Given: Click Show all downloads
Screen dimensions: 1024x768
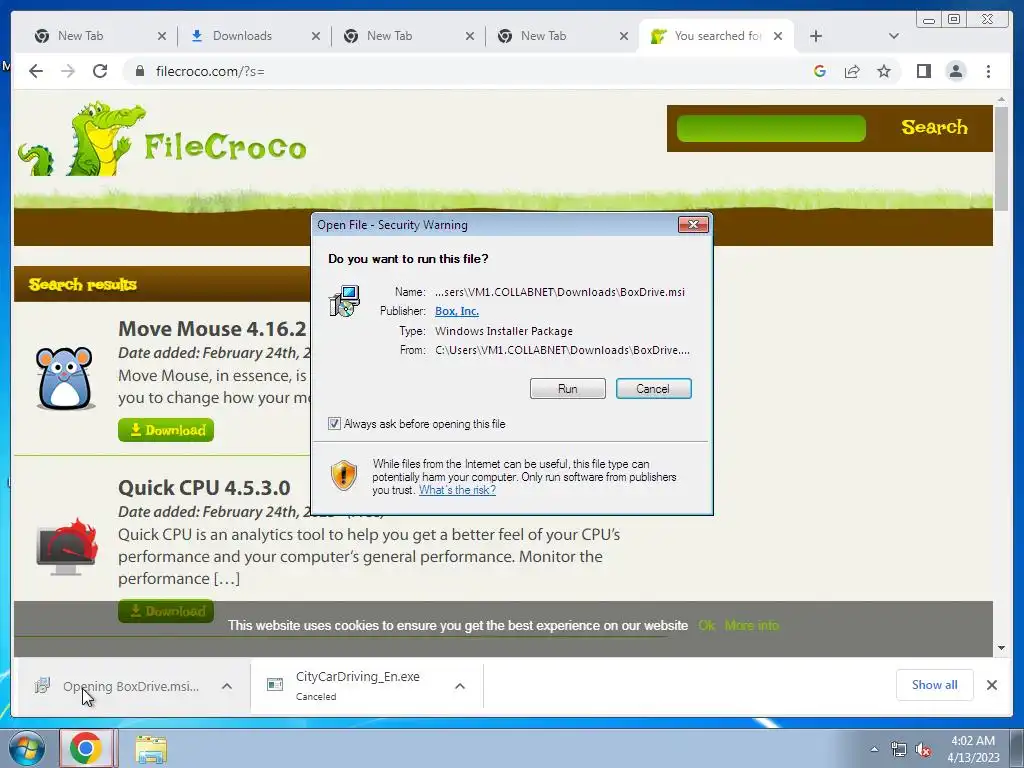Looking at the screenshot, I should 935,684.
